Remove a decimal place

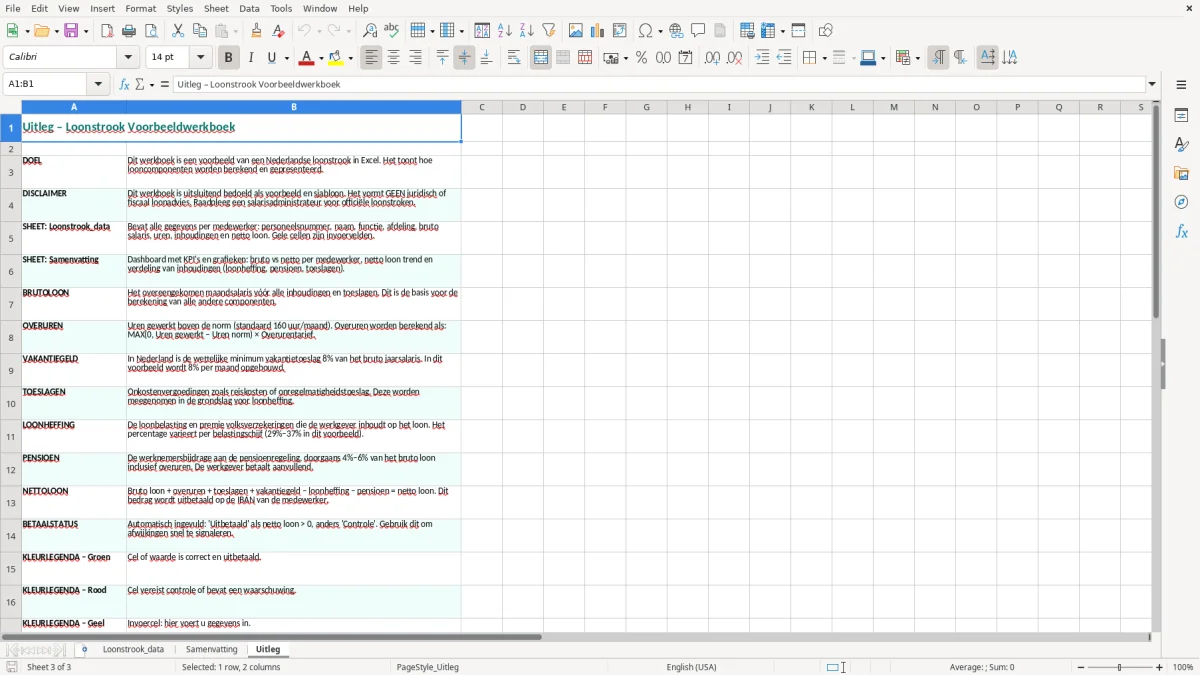(735, 58)
